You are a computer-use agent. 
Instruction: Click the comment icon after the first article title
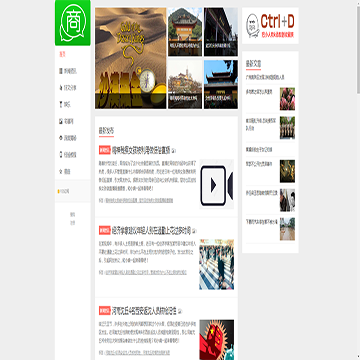(x=174, y=151)
